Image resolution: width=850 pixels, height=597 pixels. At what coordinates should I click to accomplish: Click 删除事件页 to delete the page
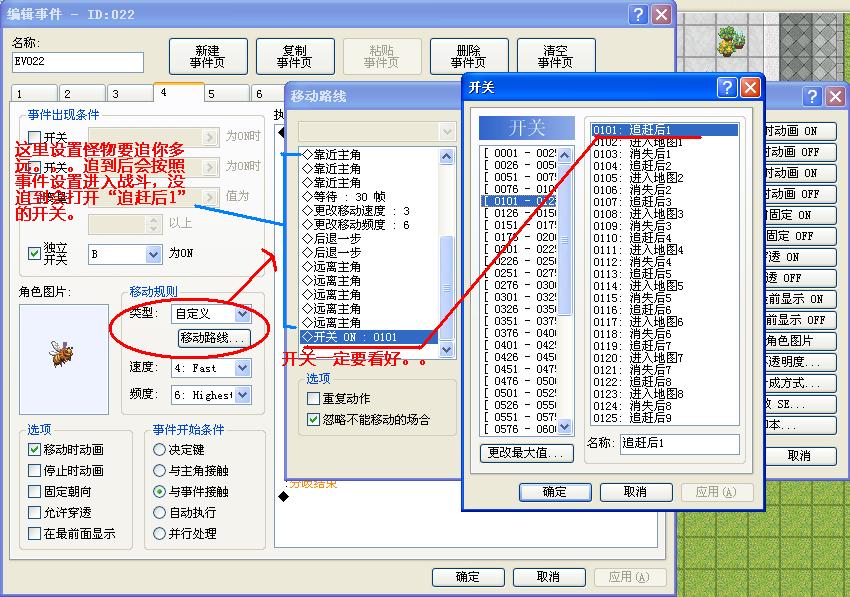(x=469, y=56)
